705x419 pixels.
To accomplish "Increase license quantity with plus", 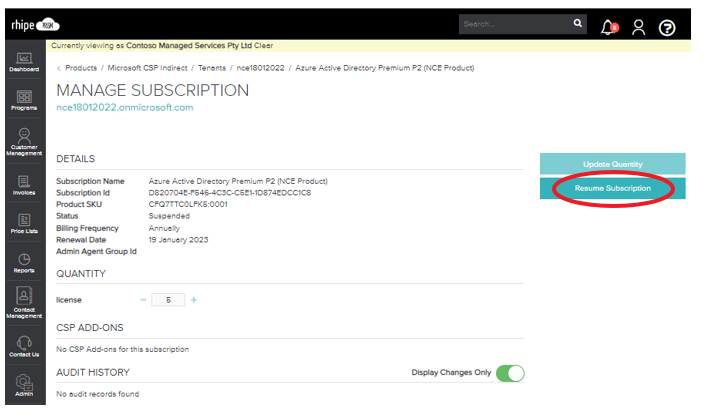I will coord(194,299).
